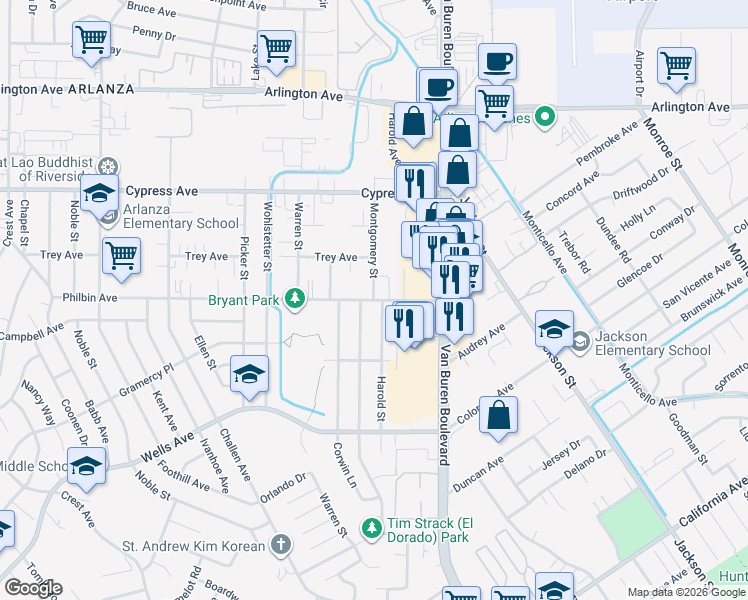Click the Pembroke Ave street label
Image resolution: width=748 pixels, height=600 pixels.
tap(607, 143)
